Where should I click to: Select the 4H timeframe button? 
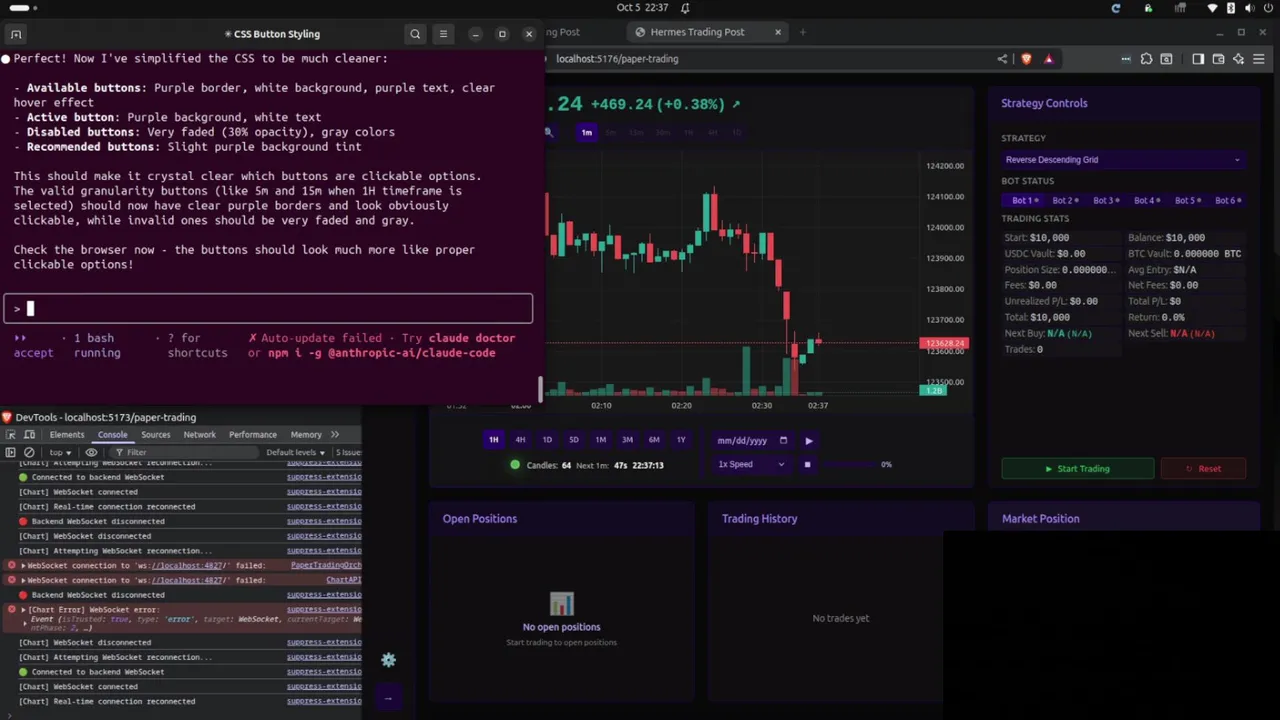(x=520, y=440)
